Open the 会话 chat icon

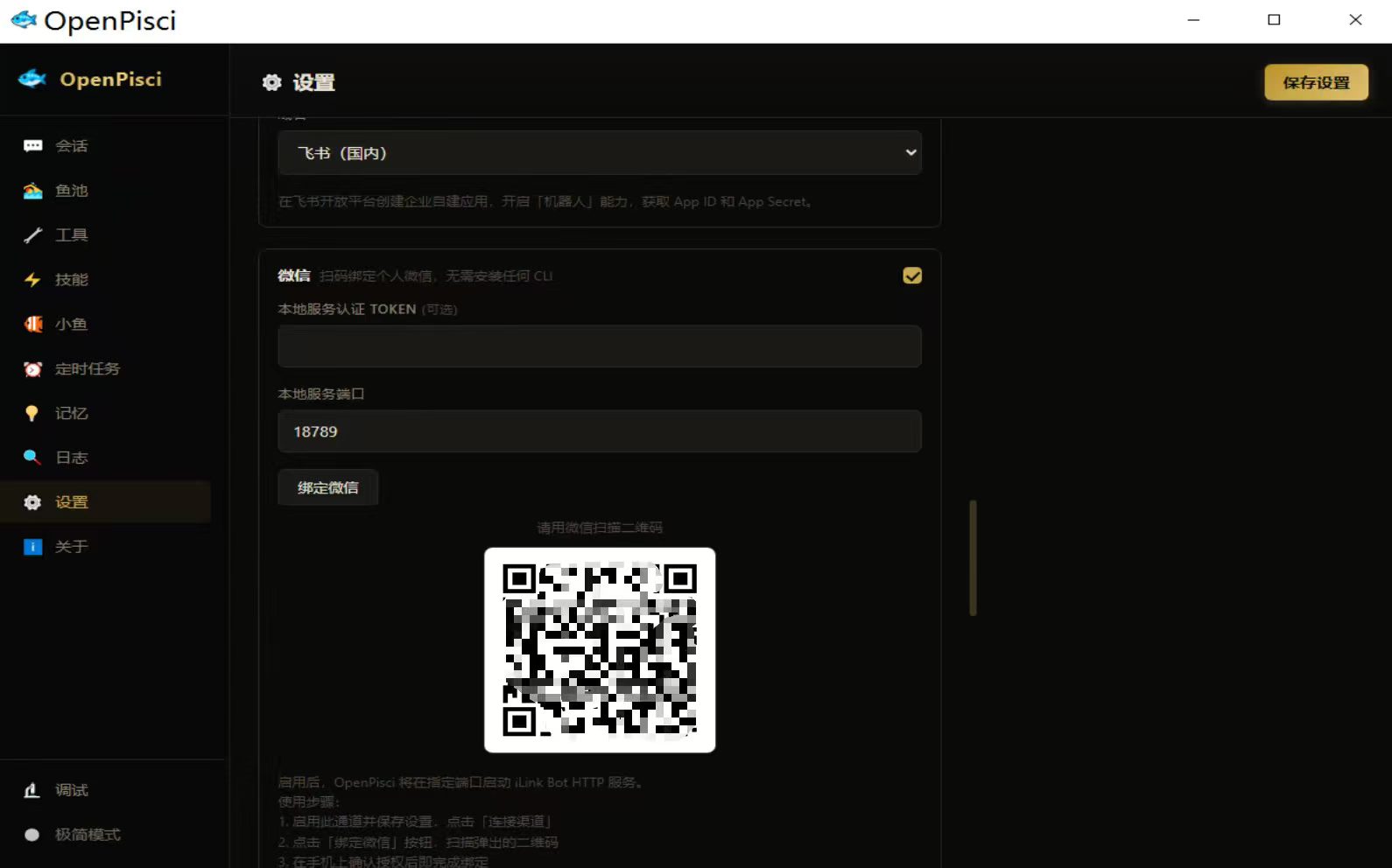tap(32, 146)
